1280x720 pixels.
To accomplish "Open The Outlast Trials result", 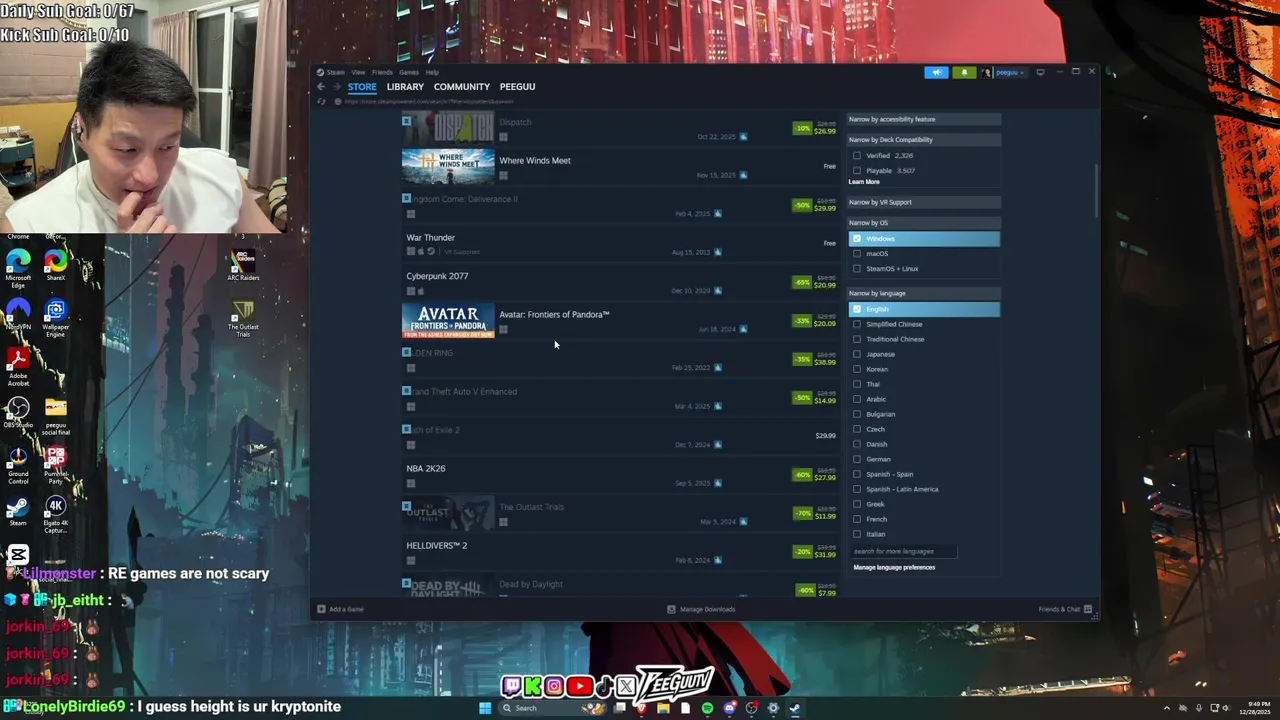I will coord(620,513).
